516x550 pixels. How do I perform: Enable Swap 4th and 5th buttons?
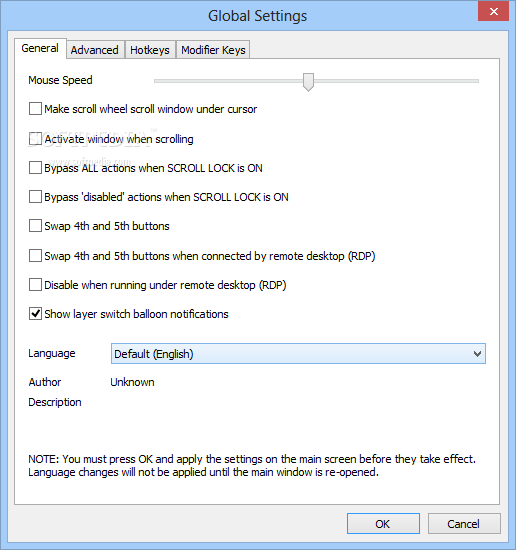coord(35,226)
